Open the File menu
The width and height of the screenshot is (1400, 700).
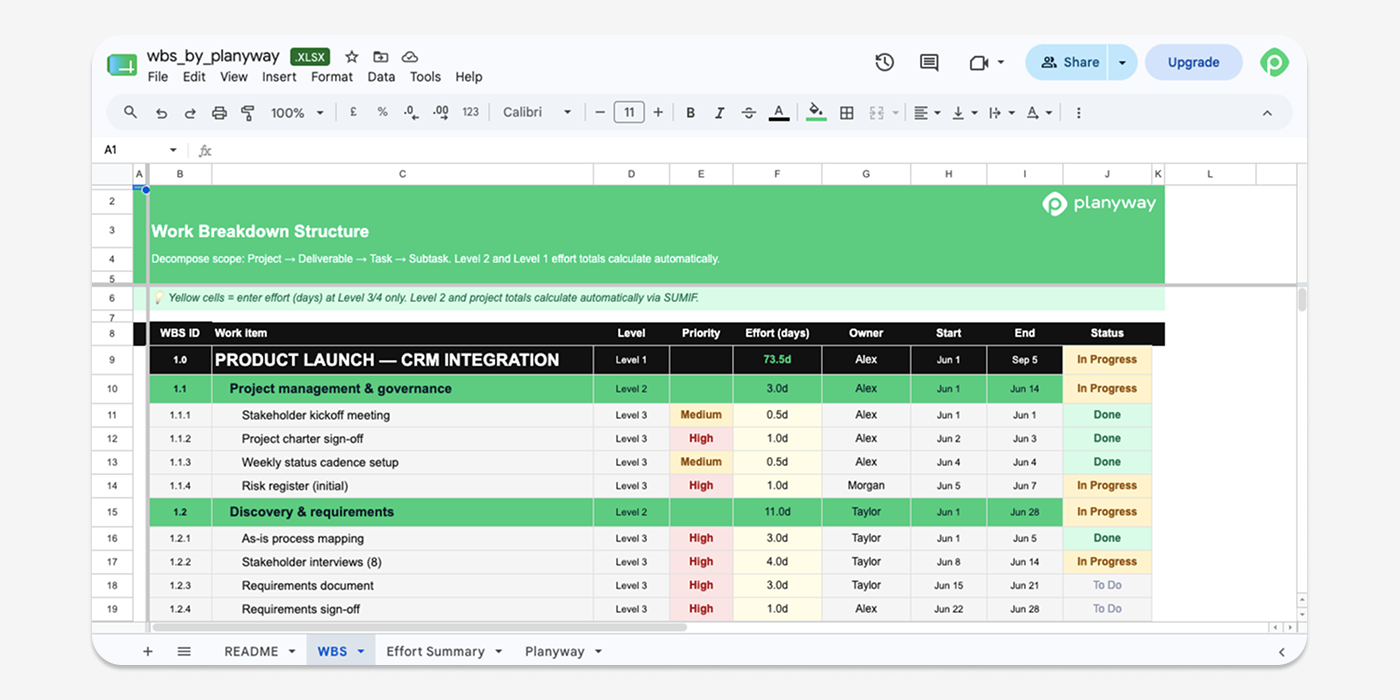click(x=157, y=77)
